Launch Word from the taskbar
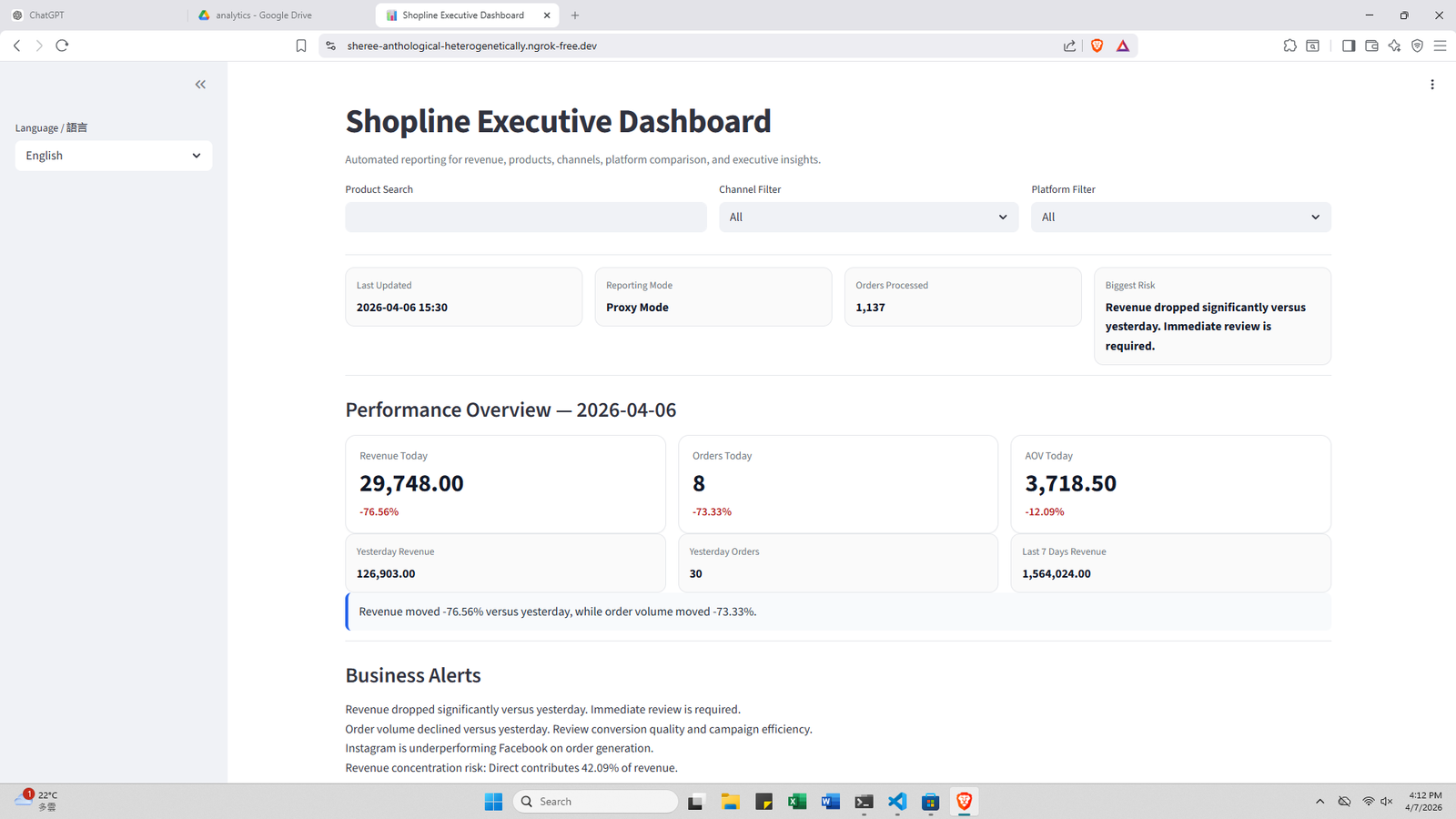The image size is (1456, 819). coord(830,802)
